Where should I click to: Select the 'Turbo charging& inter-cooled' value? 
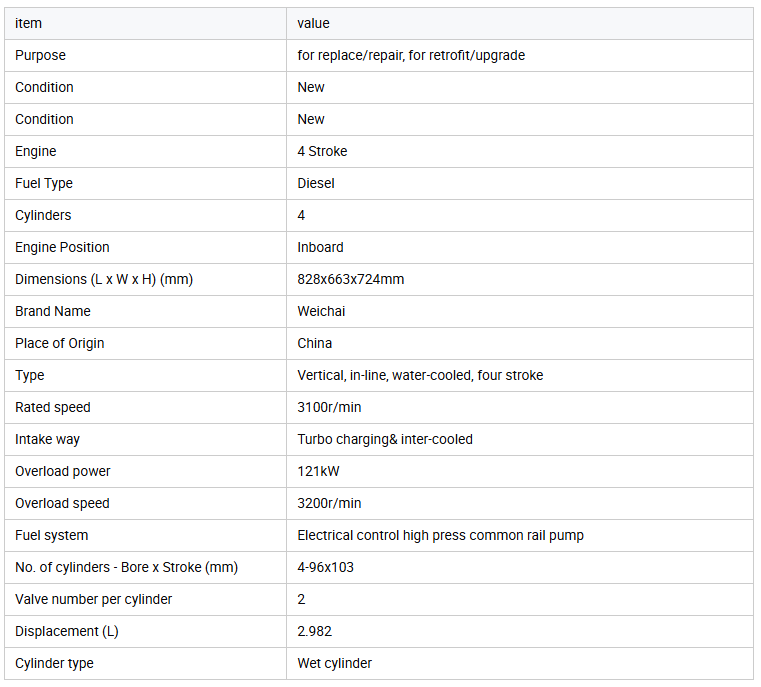click(385, 439)
